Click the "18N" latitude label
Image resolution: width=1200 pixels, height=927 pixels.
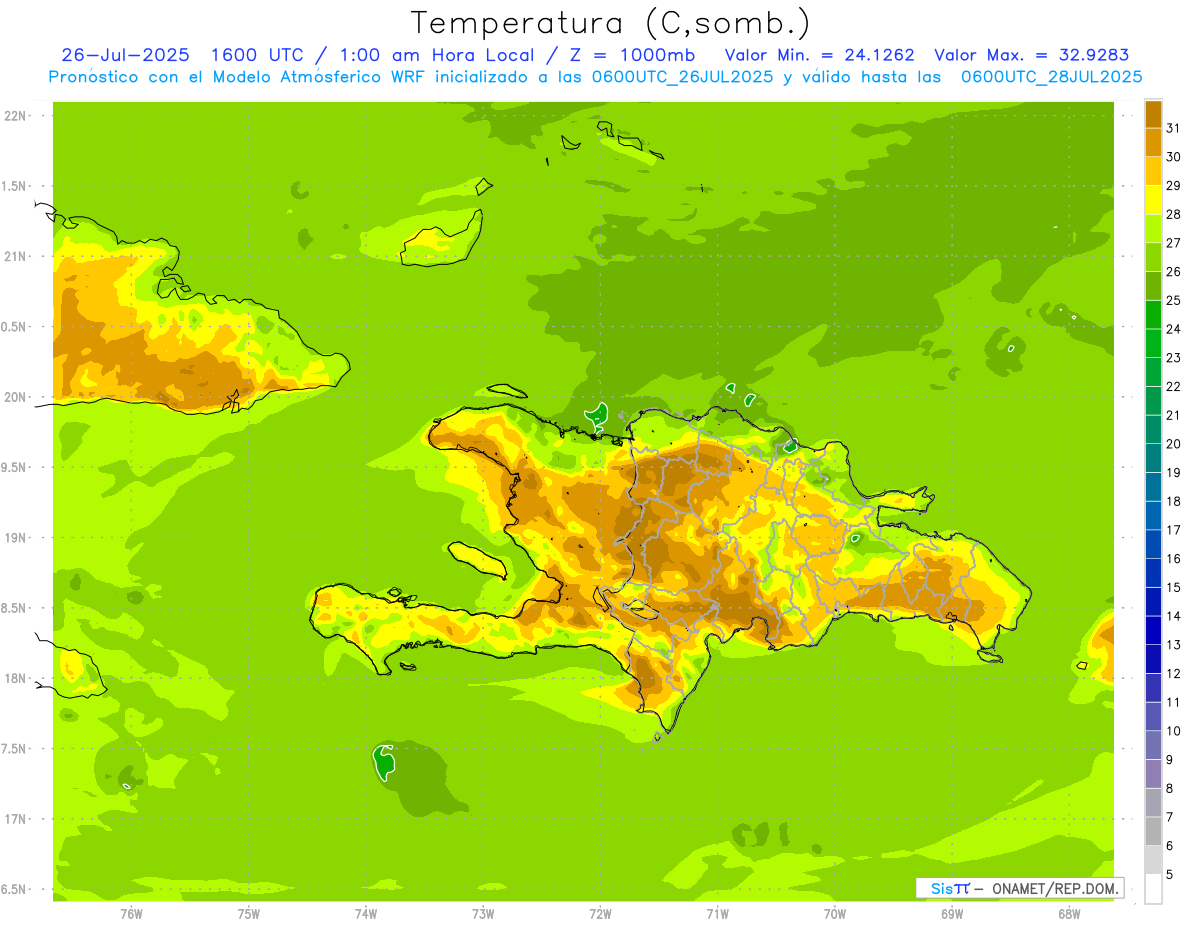point(14,679)
